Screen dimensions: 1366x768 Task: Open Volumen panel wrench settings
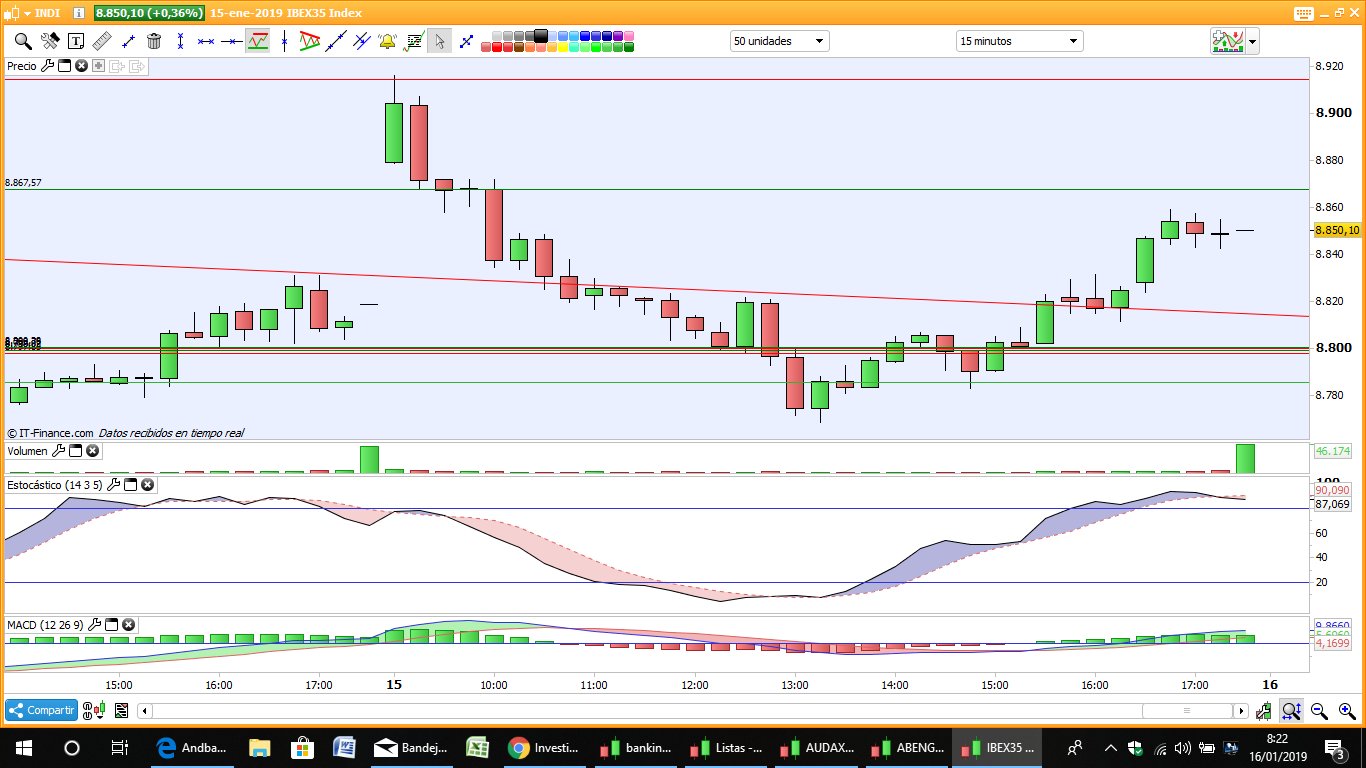58,451
